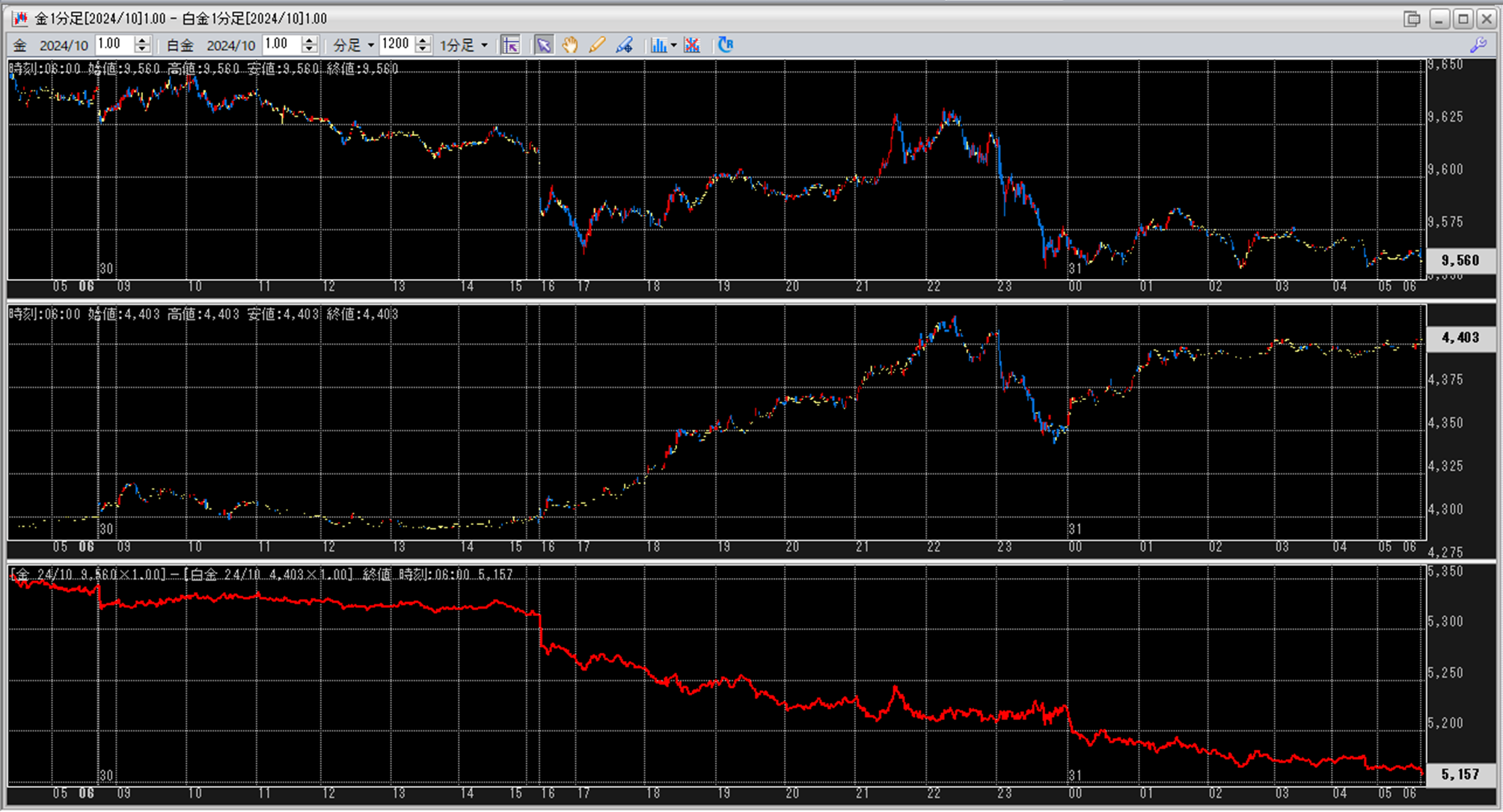Click the bar chart indicator icon
The width and height of the screenshot is (1503, 812).
[x=658, y=45]
